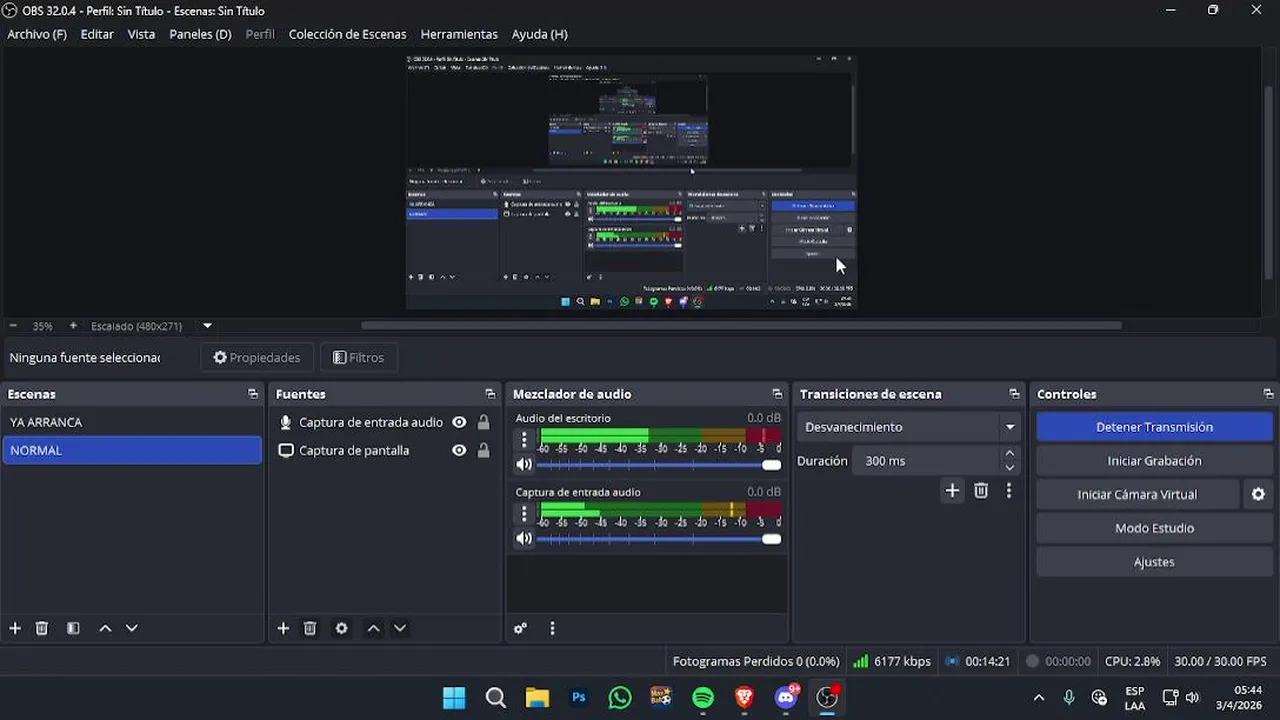Open the Paneles menu
This screenshot has height=720, width=1280.
click(x=200, y=34)
